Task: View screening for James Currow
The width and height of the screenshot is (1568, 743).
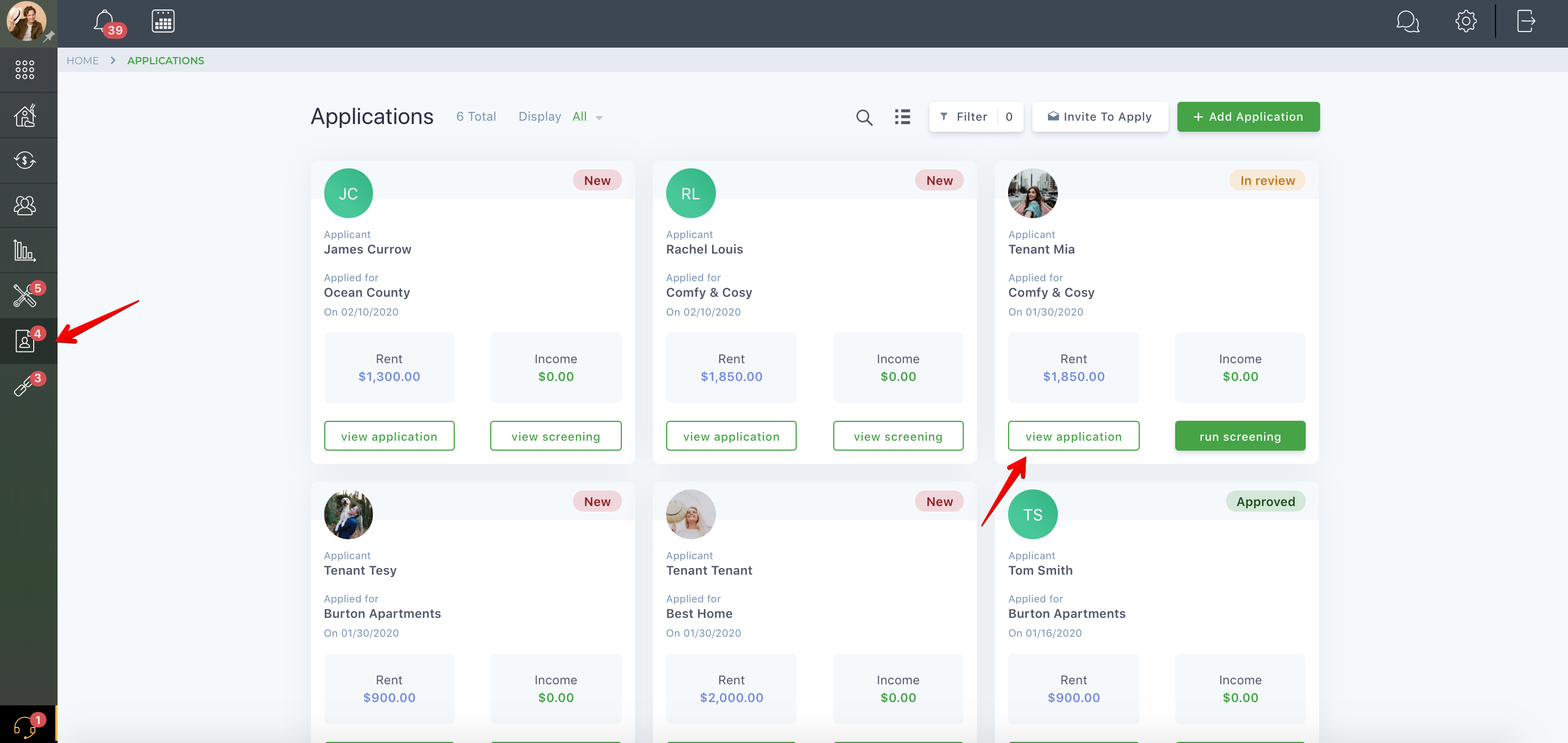Action: [x=555, y=436]
